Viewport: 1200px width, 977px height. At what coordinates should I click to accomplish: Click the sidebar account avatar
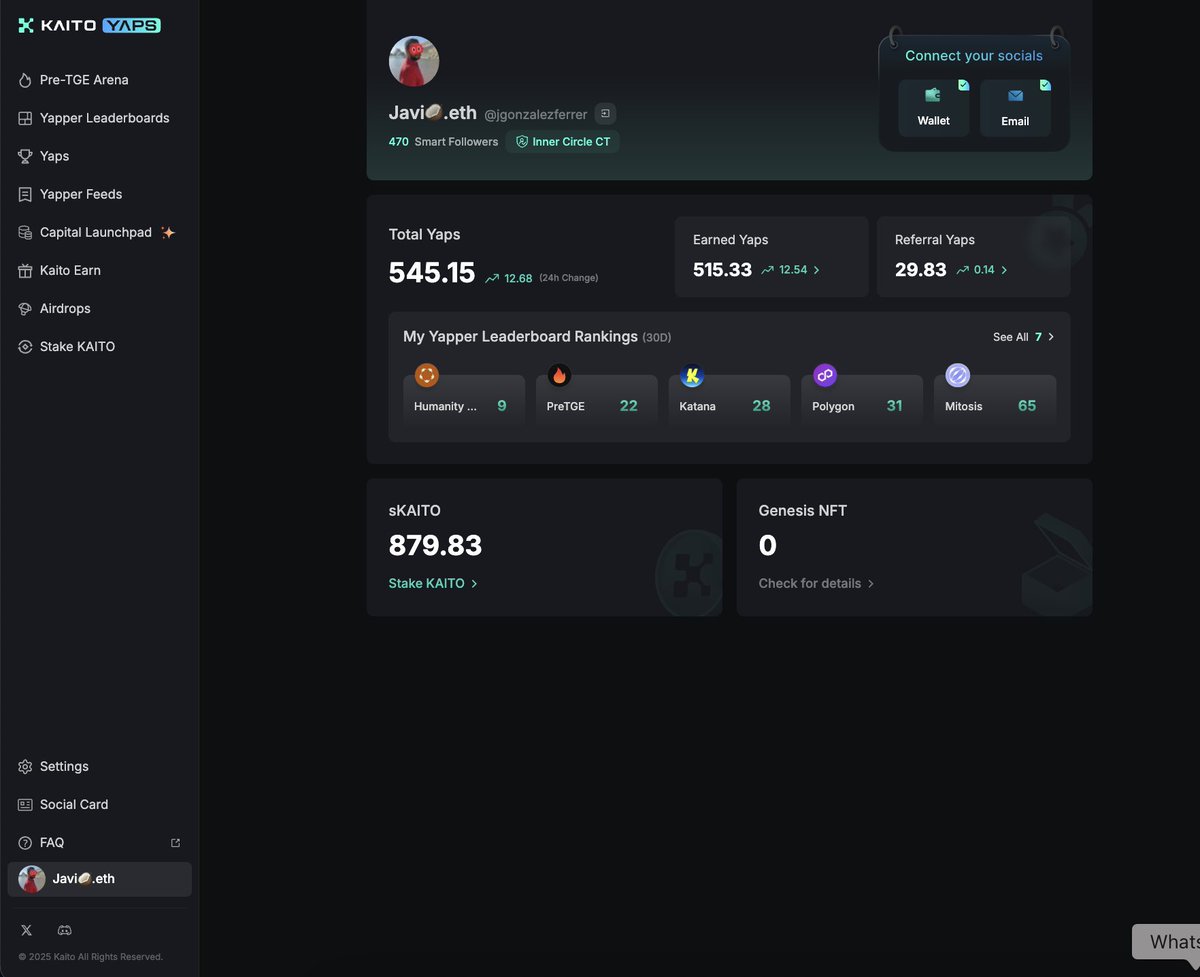pyautogui.click(x=32, y=879)
